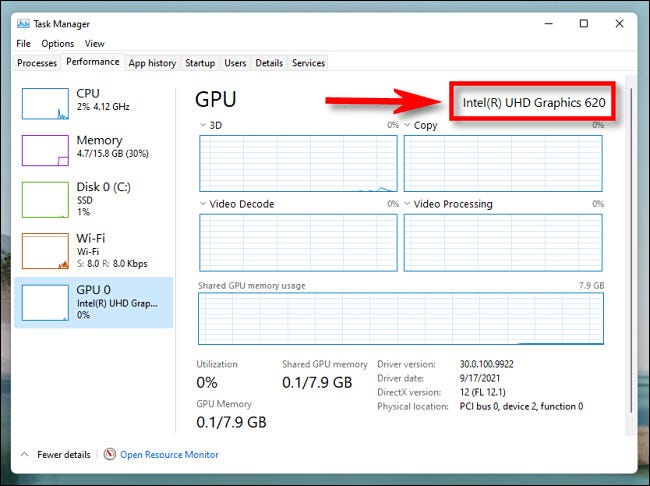Switch to the App history tab

[x=152, y=63]
